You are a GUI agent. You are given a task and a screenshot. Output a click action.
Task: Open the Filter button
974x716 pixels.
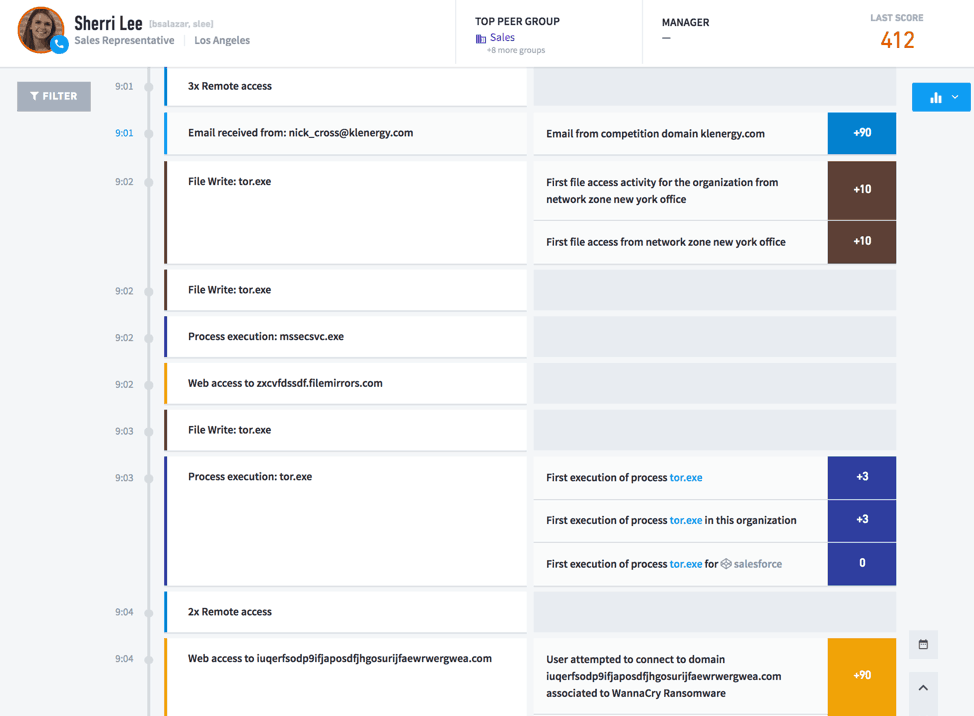[54, 96]
